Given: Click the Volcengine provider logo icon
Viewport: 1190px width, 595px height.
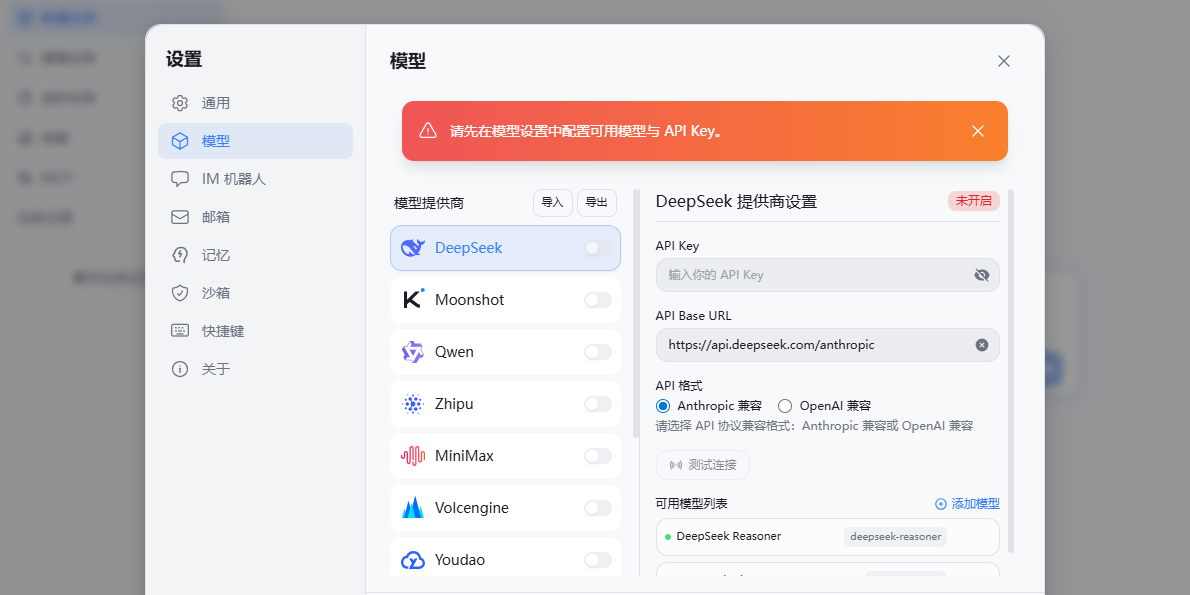Looking at the screenshot, I should click(413, 508).
